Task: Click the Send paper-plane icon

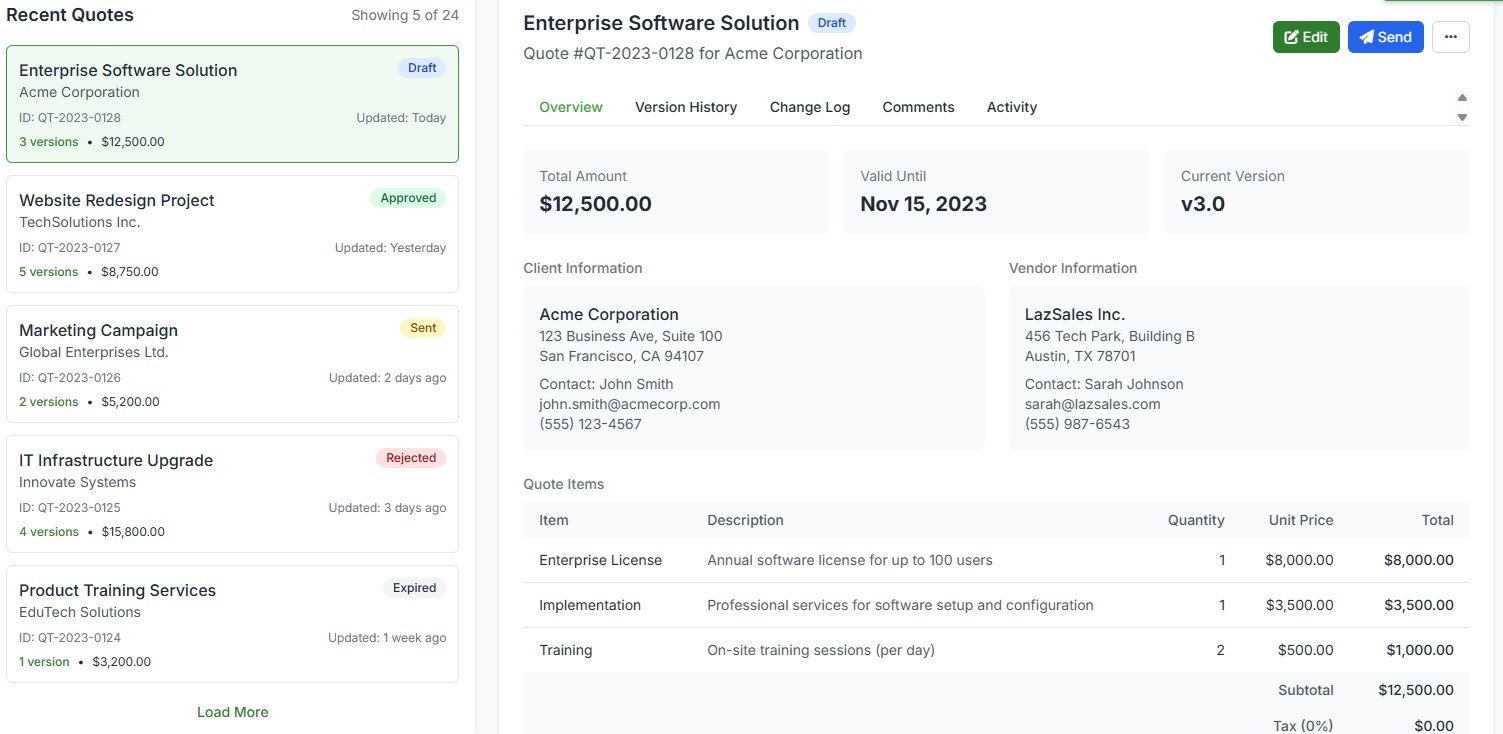Action: coord(1367,37)
